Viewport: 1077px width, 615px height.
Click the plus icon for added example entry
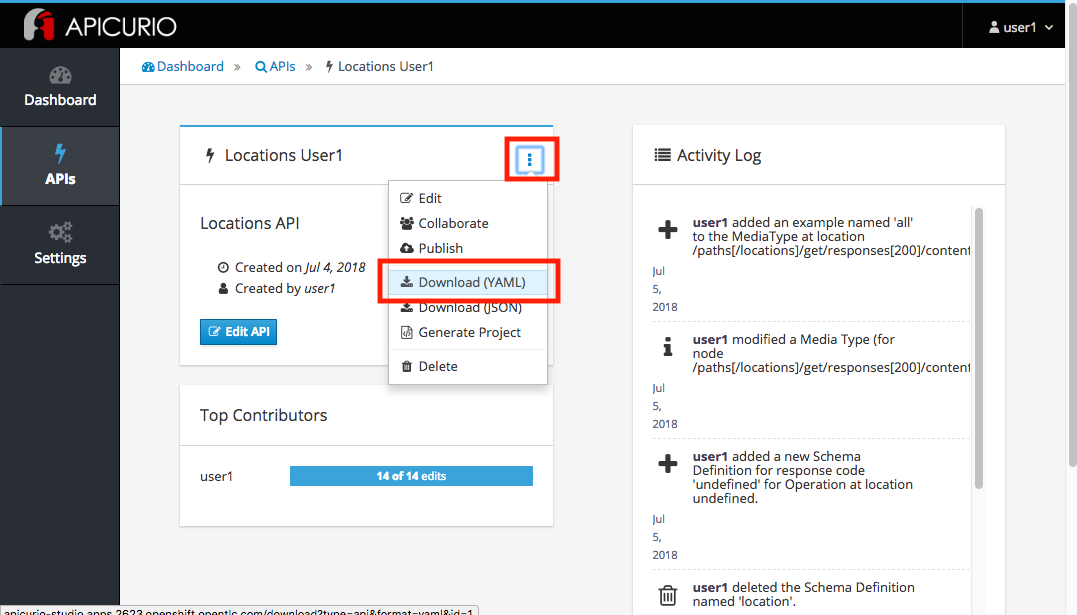(x=667, y=230)
